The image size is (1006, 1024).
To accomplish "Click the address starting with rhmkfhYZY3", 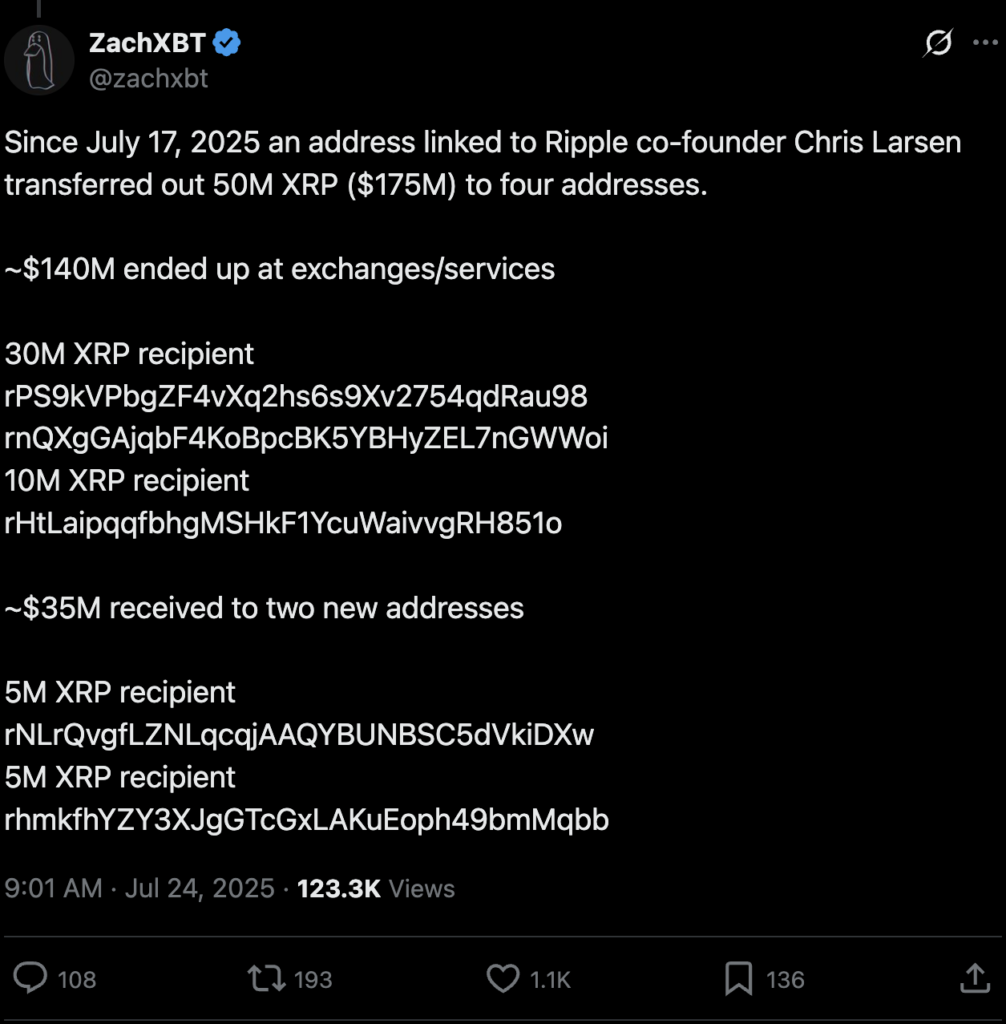I will [x=306, y=820].
